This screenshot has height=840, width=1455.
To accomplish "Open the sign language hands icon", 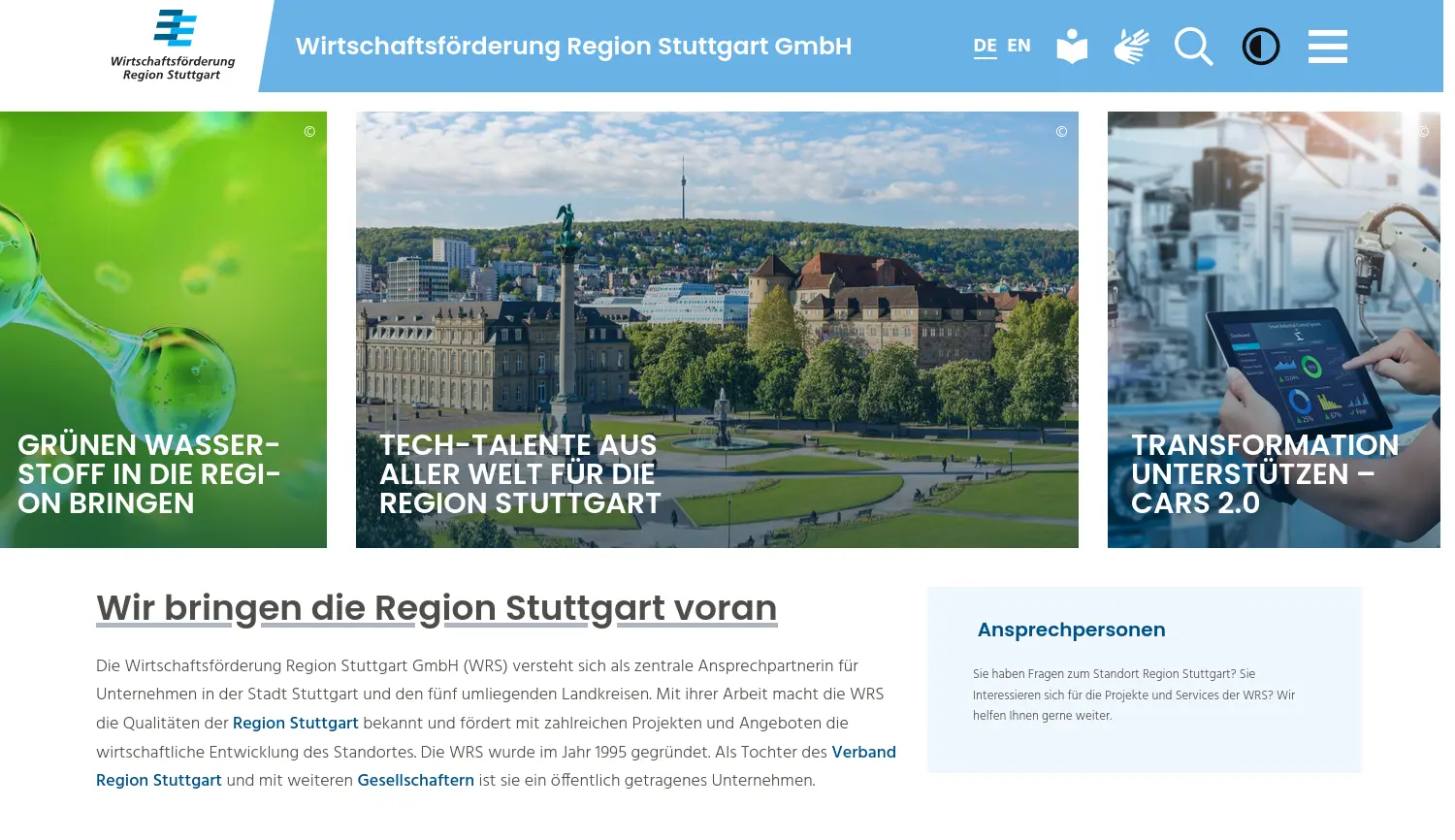I will pyautogui.click(x=1132, y=46).
